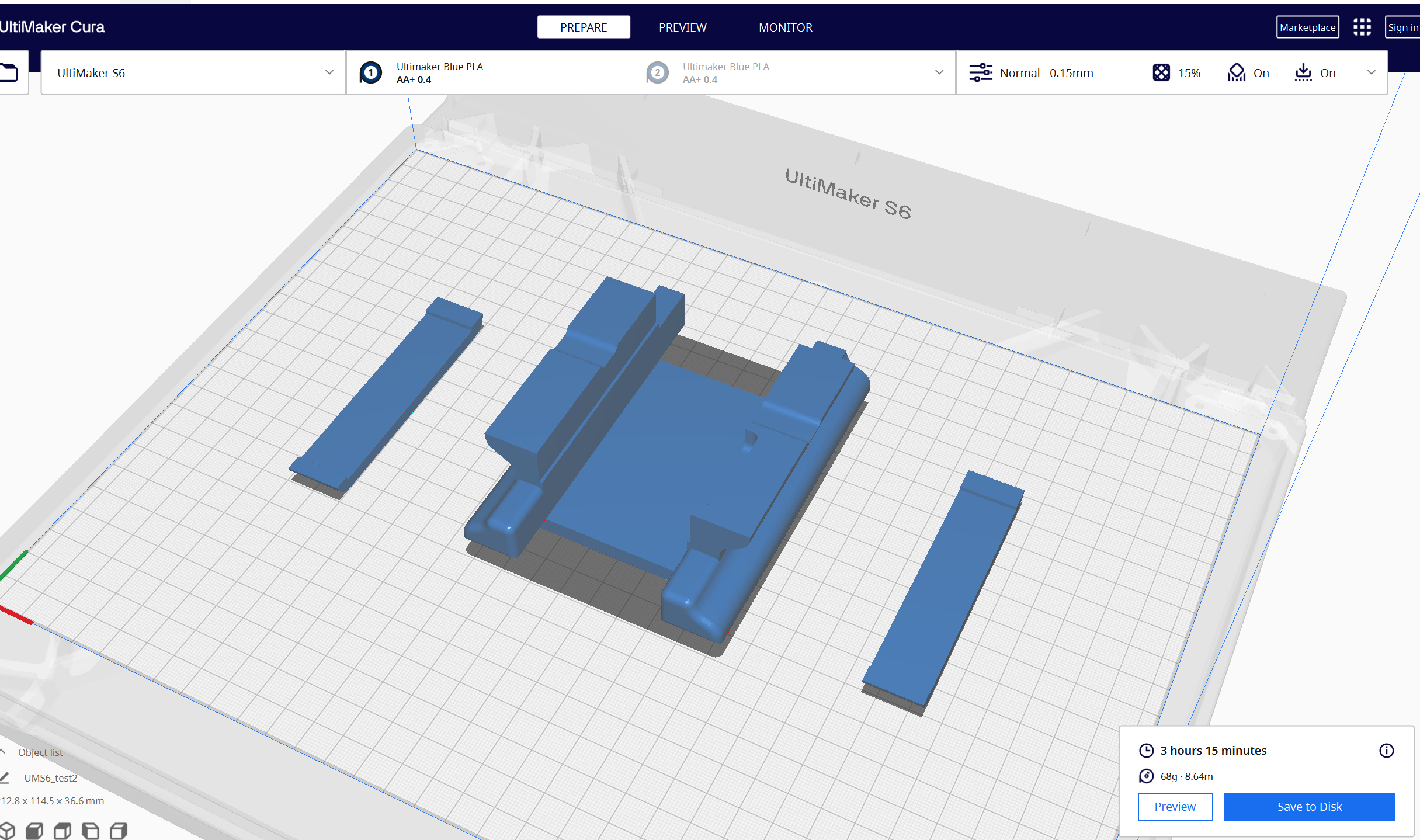The width and height of the screenshot is (1420, 840).
Task: Click the 68g · 8.64m material estimate
Action: 1186,776
